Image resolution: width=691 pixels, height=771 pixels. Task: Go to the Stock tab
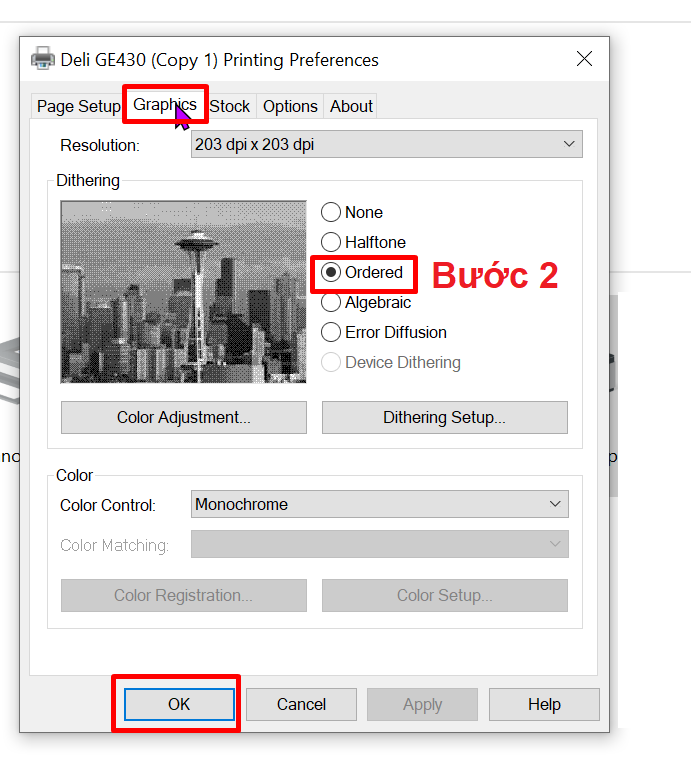(230, 106)
